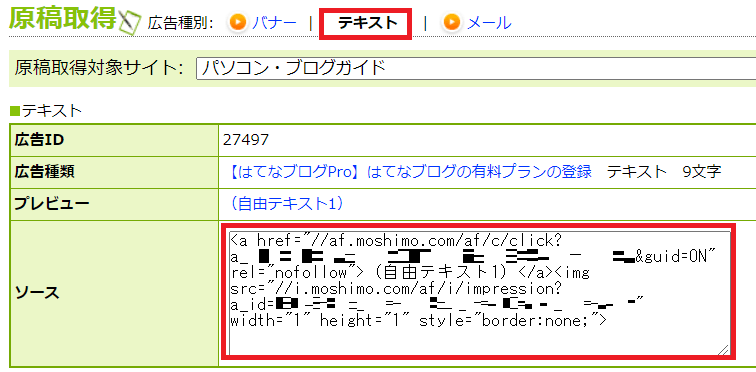Open the 自由テキスト1 preview link

pos(287,204)
